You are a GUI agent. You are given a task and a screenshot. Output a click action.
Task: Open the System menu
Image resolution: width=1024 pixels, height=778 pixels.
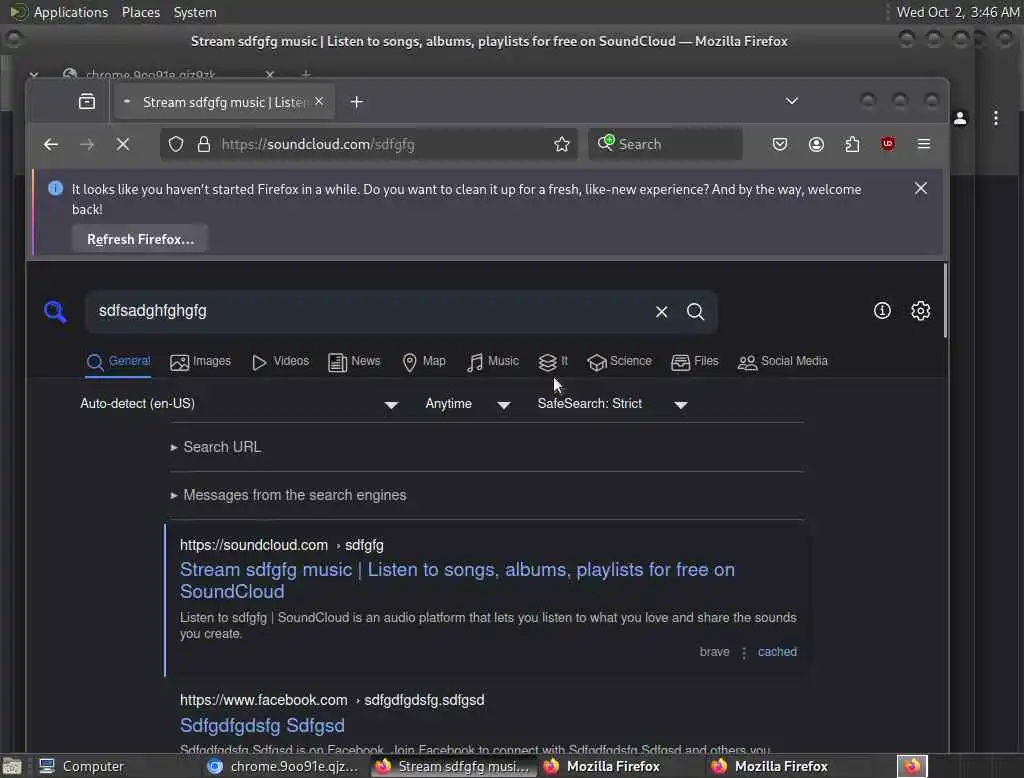(195, 12)
